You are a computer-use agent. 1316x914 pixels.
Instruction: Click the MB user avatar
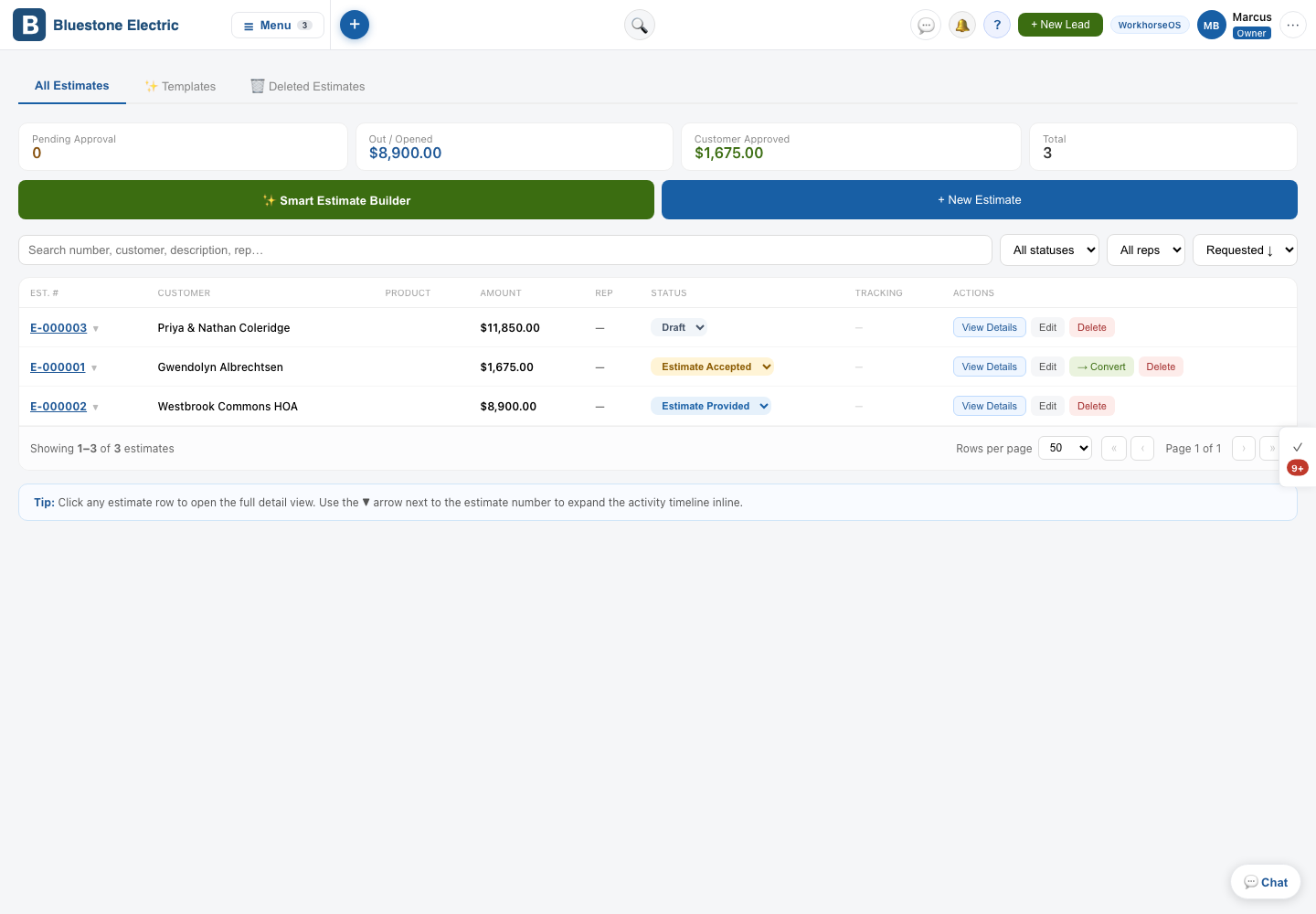[x=1211, y=26]
